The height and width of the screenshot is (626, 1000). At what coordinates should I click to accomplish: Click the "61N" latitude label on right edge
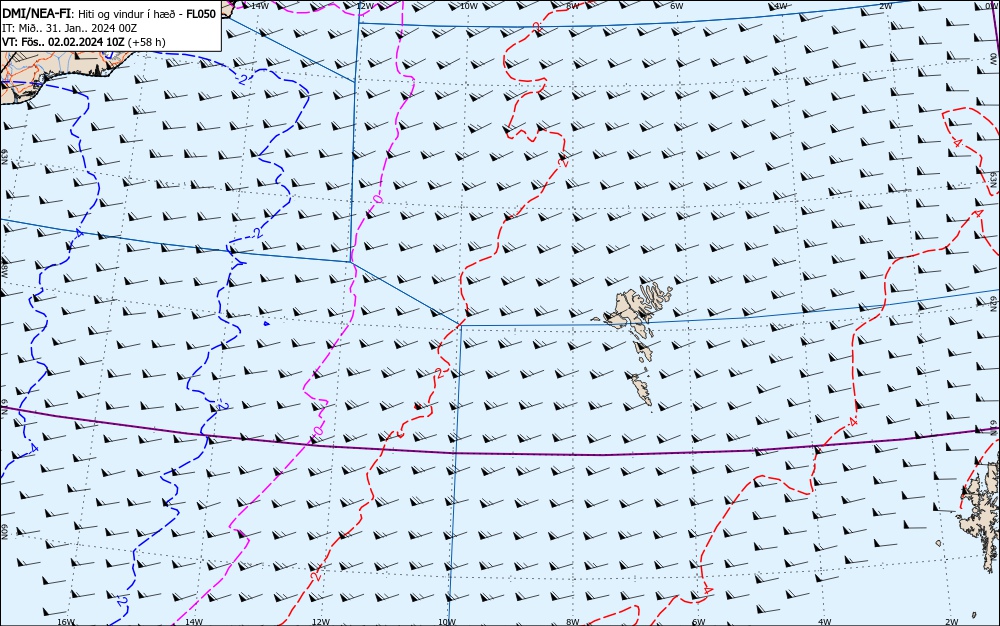coord(994,427)
